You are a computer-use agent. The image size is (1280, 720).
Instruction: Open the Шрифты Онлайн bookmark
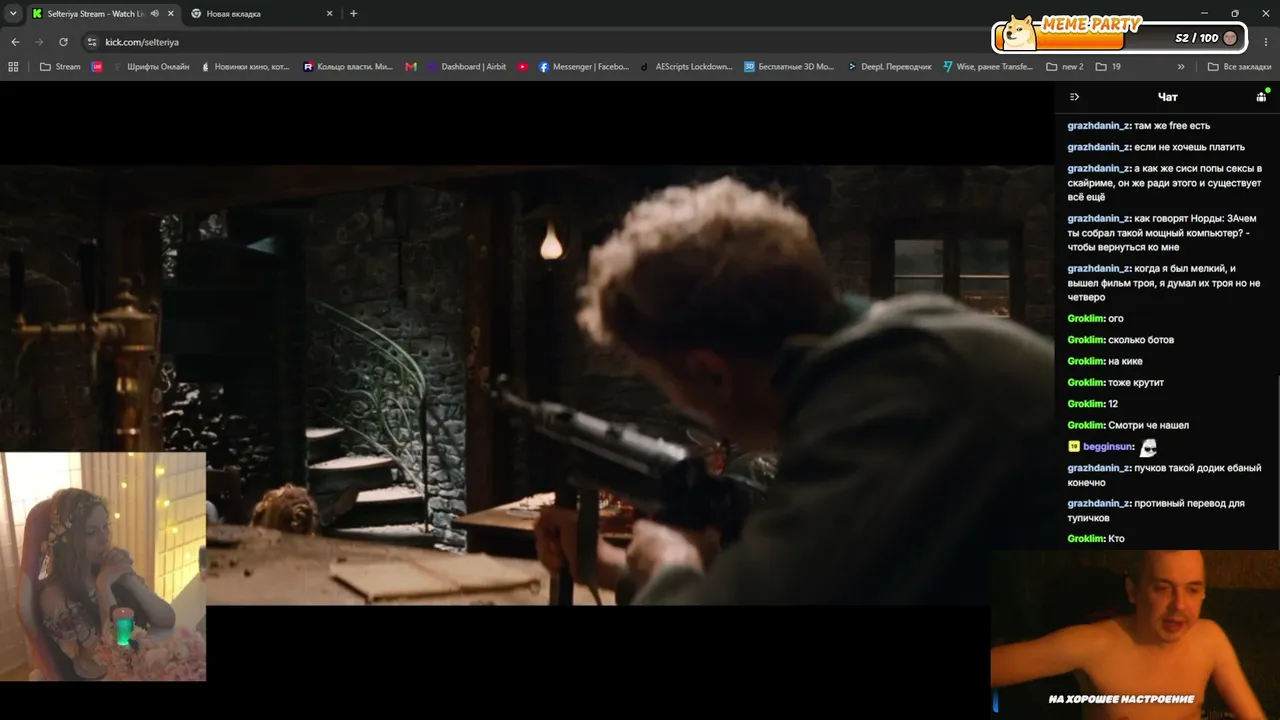click(151, 67)
